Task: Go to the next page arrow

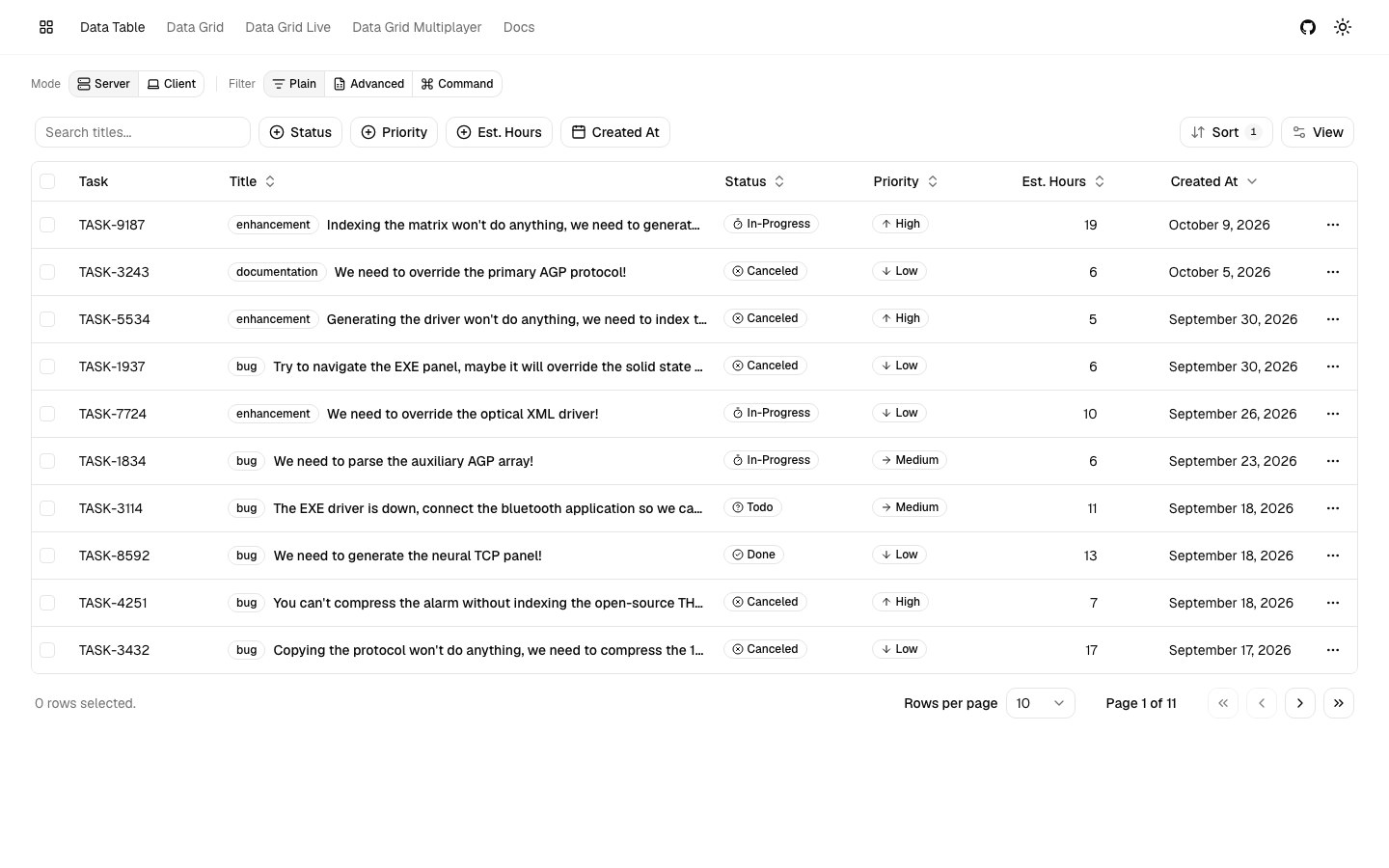Action: (x=1300, y=703)
